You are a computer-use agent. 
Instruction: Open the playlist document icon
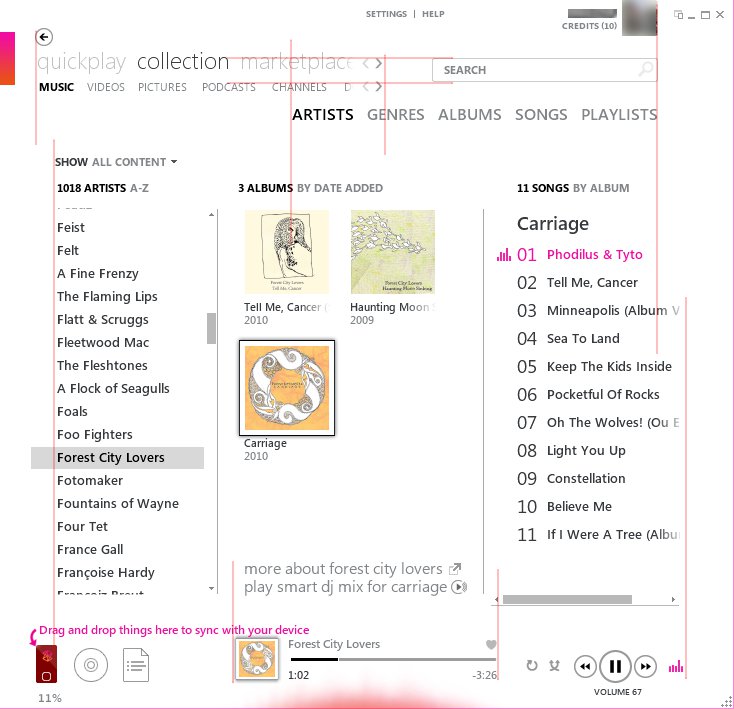coord(136,665)
